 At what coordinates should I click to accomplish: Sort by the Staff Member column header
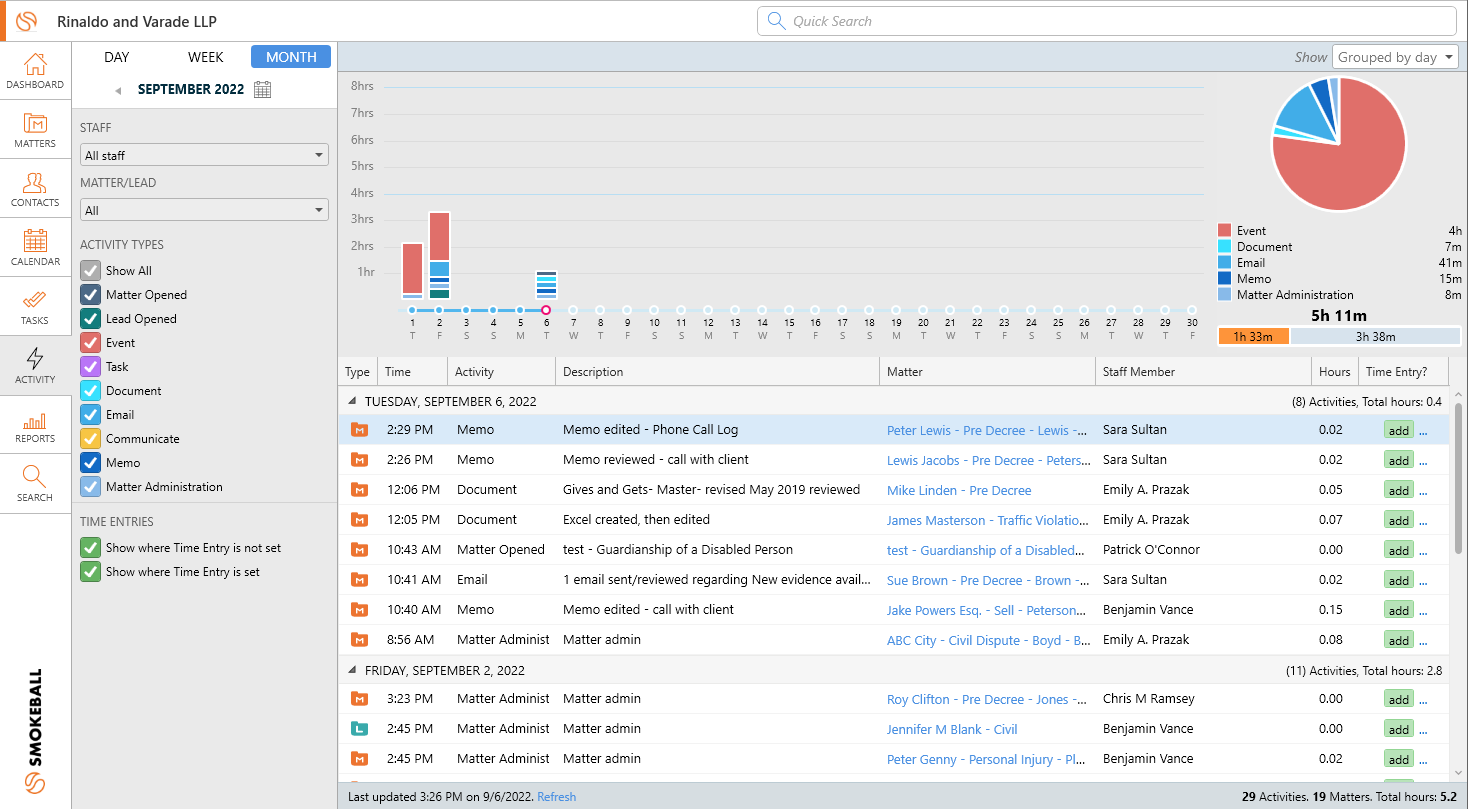tap(1203, 372)
